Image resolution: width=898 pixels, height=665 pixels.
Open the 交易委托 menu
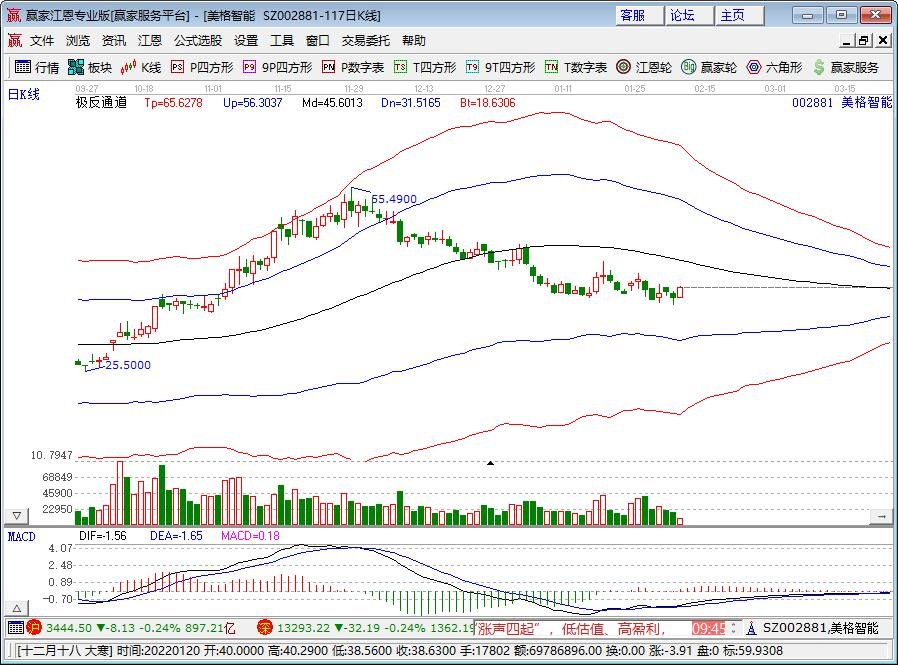point(365,41)
